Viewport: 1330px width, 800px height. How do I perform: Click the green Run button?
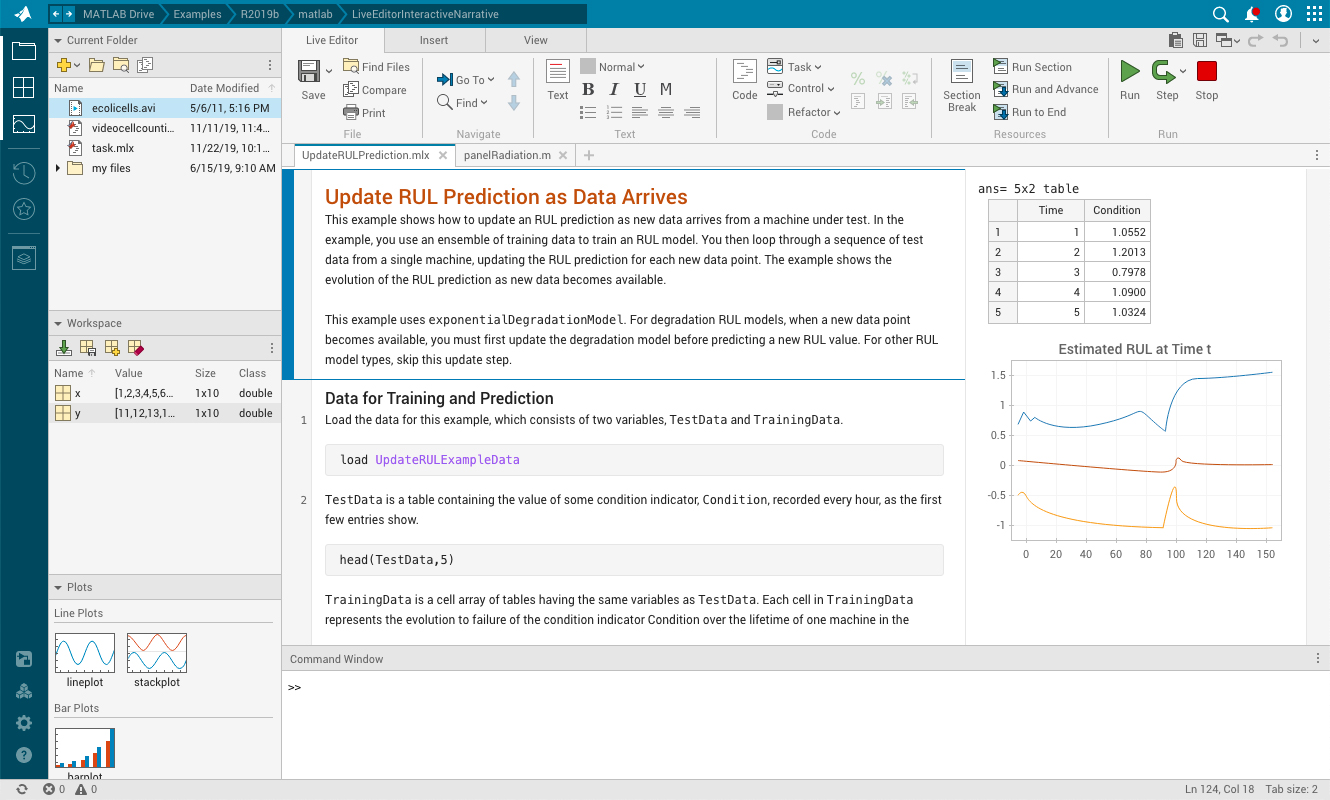click(x=1129, y=73)
